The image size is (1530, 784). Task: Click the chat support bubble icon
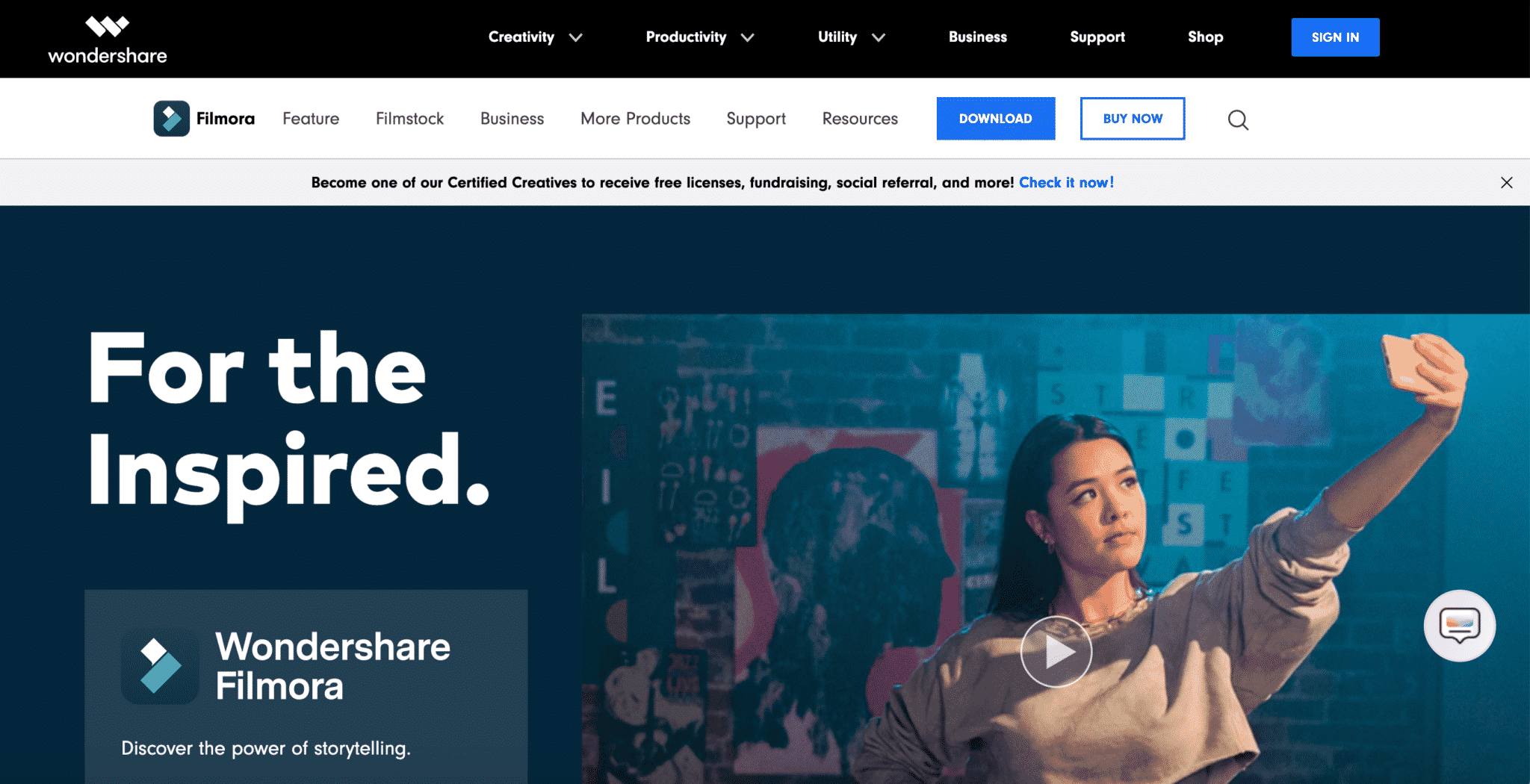(x=1459, y=626)
